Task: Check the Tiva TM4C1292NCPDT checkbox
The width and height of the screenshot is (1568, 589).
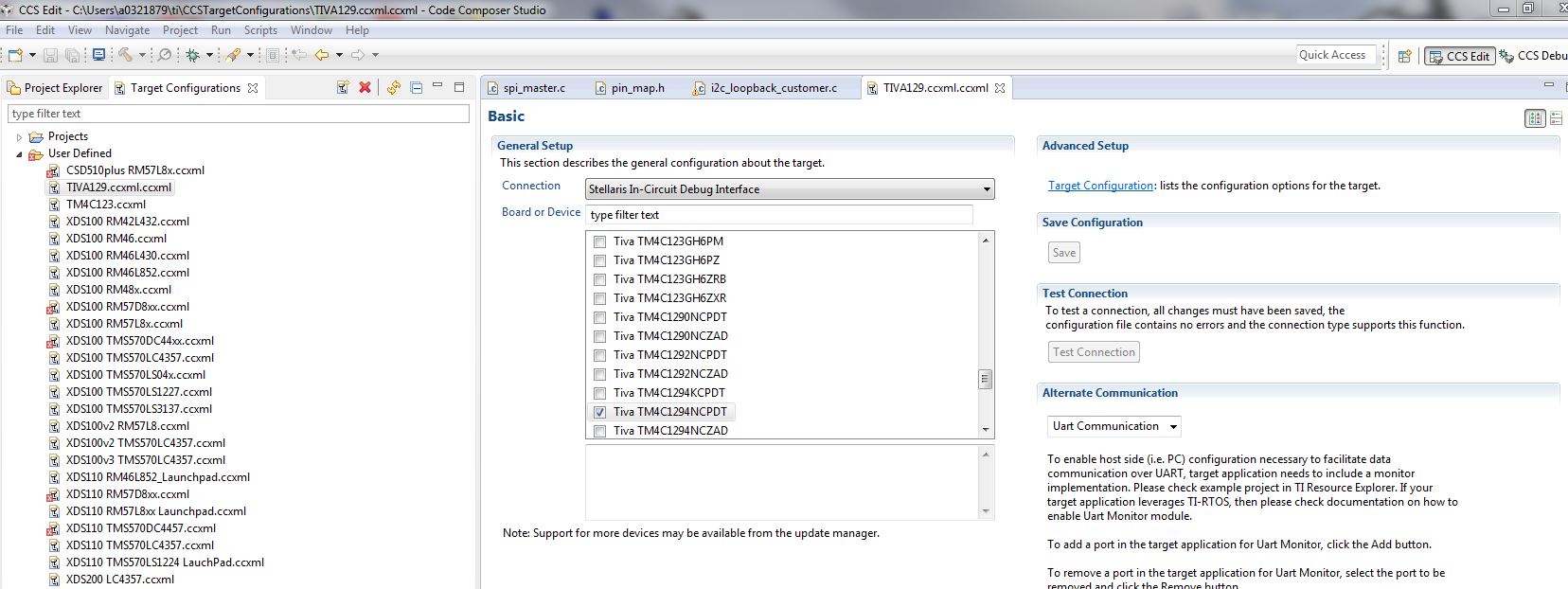Action: [x=599, y=355]
